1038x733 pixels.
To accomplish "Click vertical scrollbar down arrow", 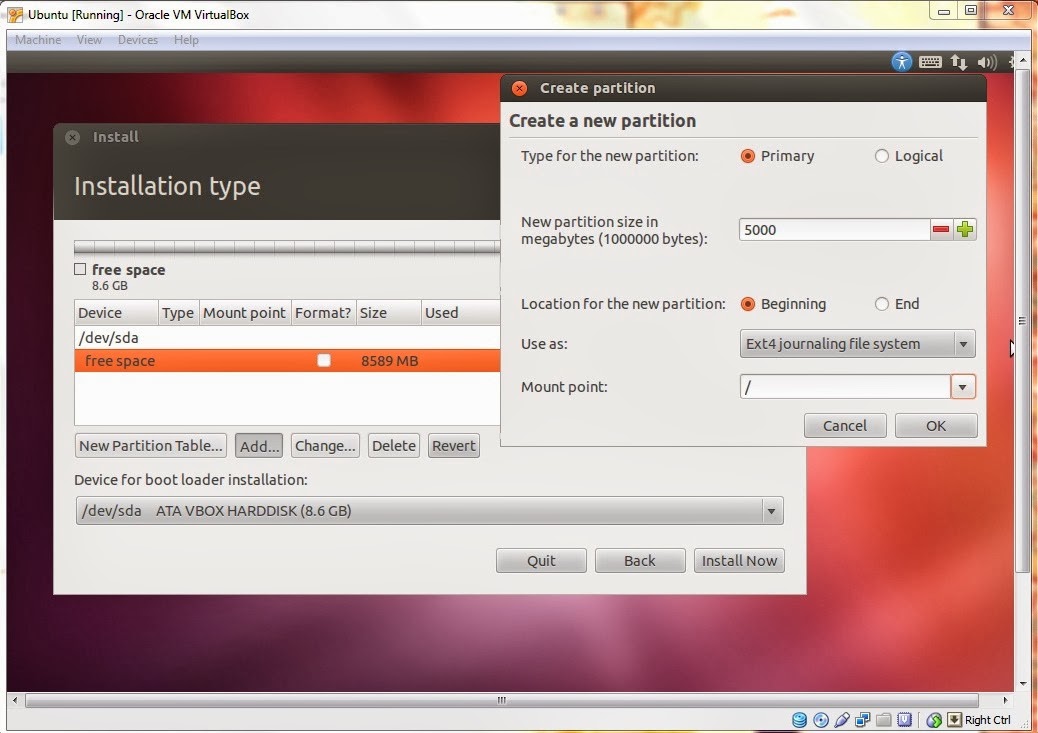I will [1023, 684].
